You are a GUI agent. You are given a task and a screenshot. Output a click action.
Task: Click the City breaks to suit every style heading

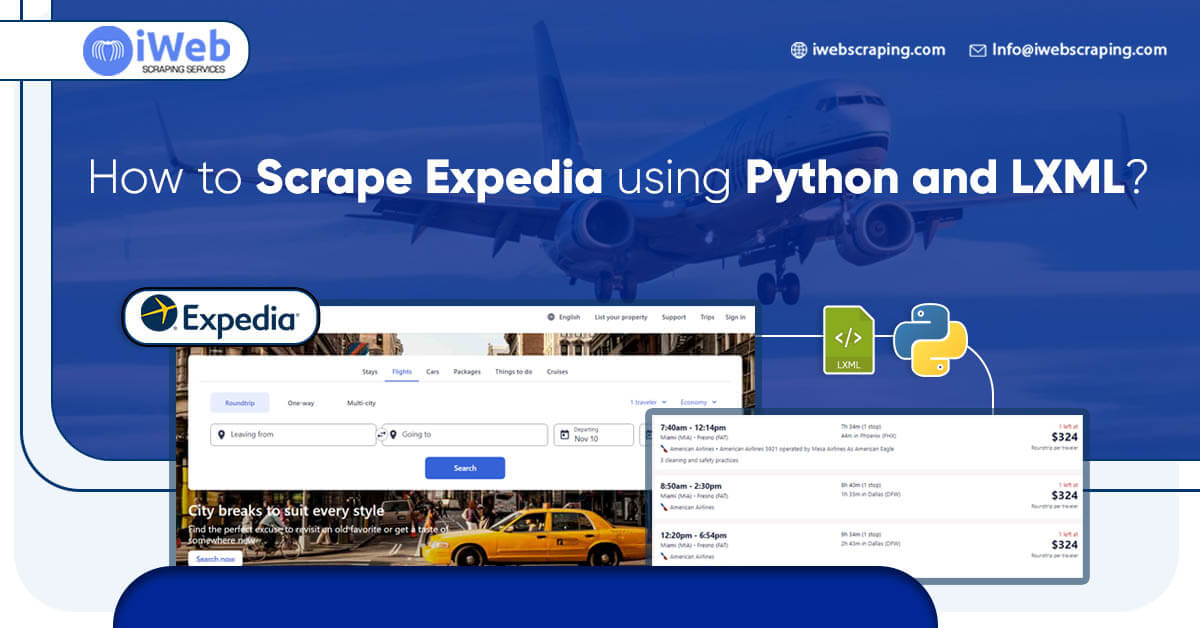pyautogui.click(x=286, y=511)
